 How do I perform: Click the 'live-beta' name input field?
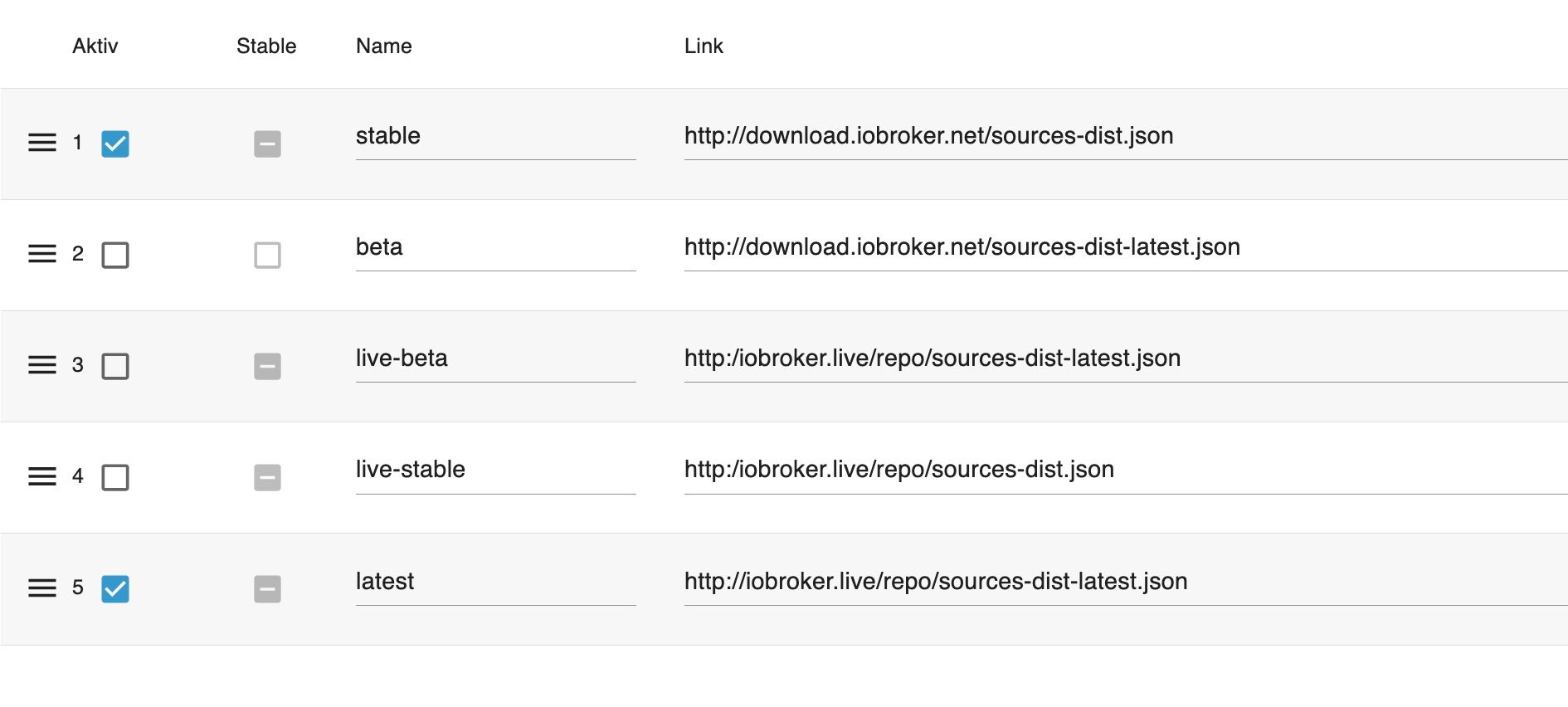(494, 358)
